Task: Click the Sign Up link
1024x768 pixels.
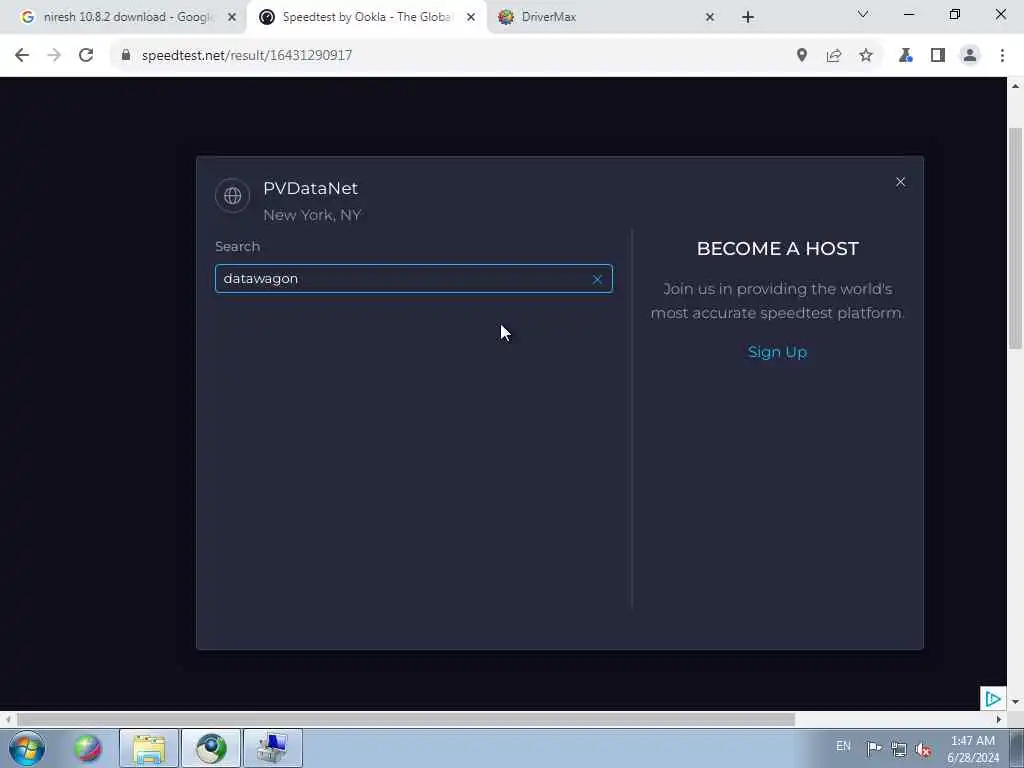Action: pyautogui.click(x=777, y=352)
